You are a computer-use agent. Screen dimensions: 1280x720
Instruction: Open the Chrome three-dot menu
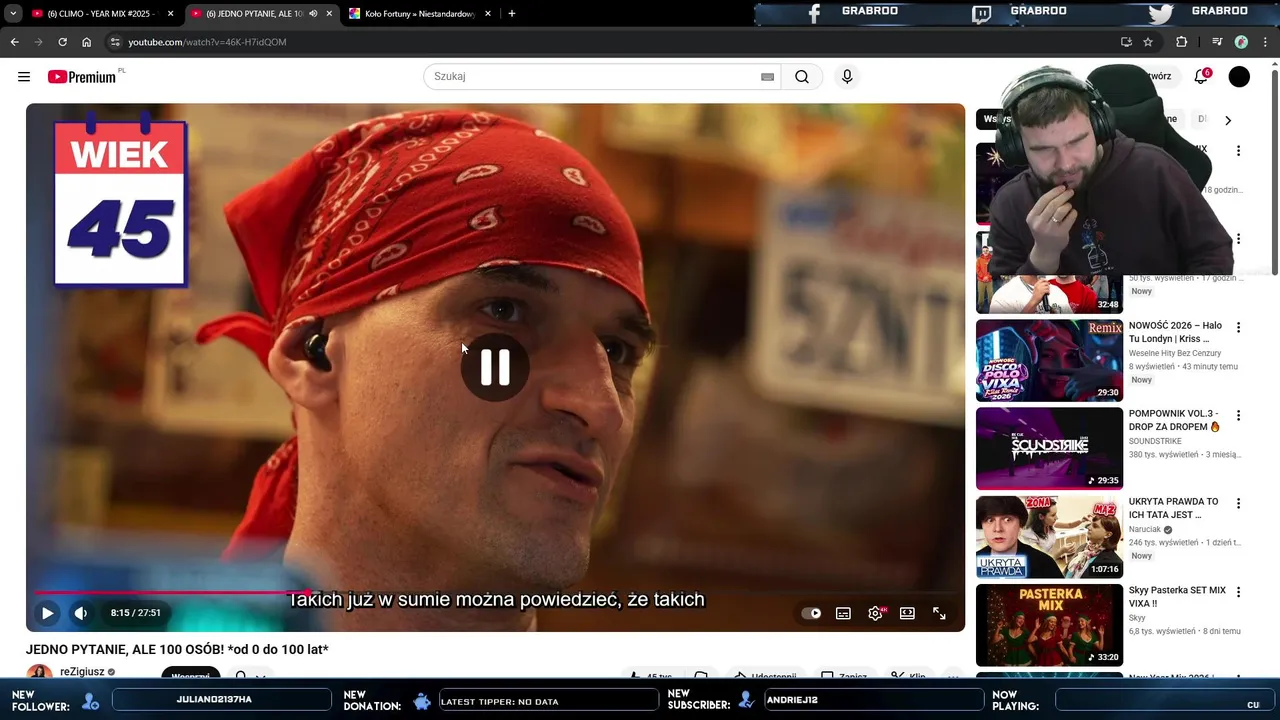click(x=1266, y=42)
